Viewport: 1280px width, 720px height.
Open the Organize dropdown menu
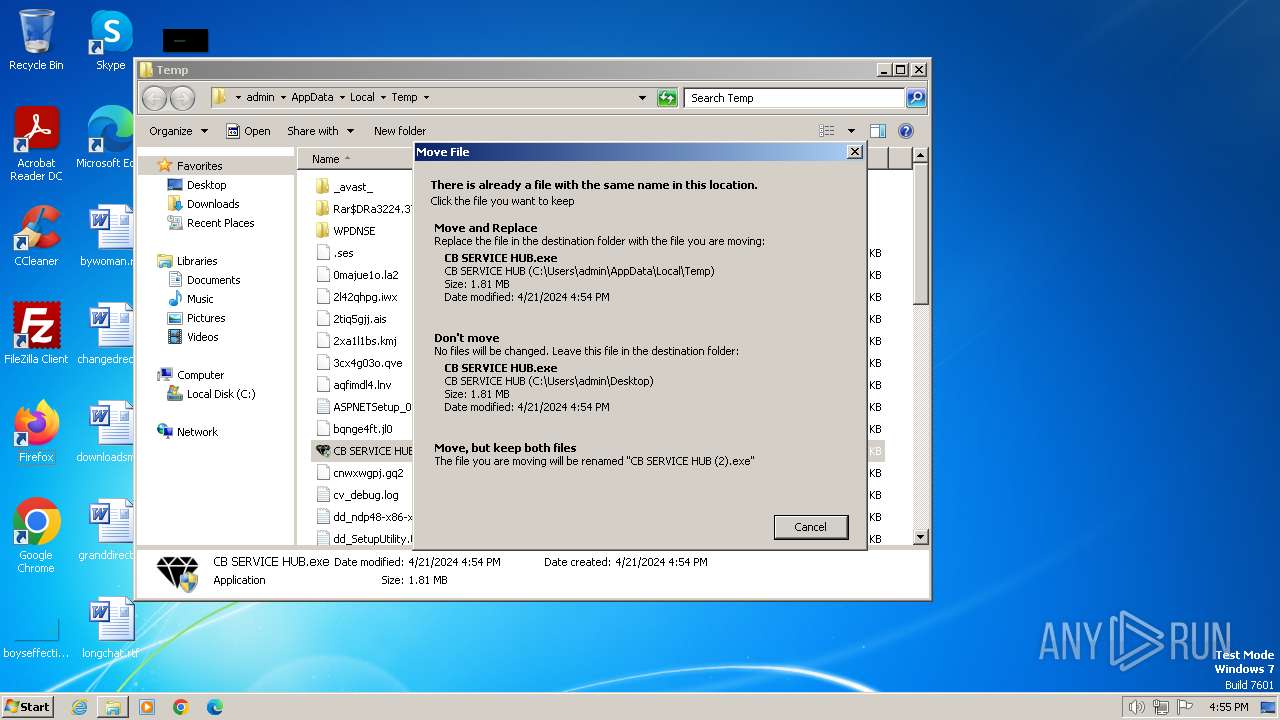click(178, 131)
